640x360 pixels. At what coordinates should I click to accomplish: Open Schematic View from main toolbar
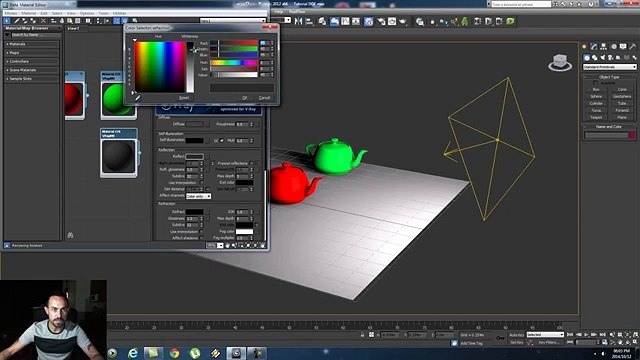(x=356, y=21)
